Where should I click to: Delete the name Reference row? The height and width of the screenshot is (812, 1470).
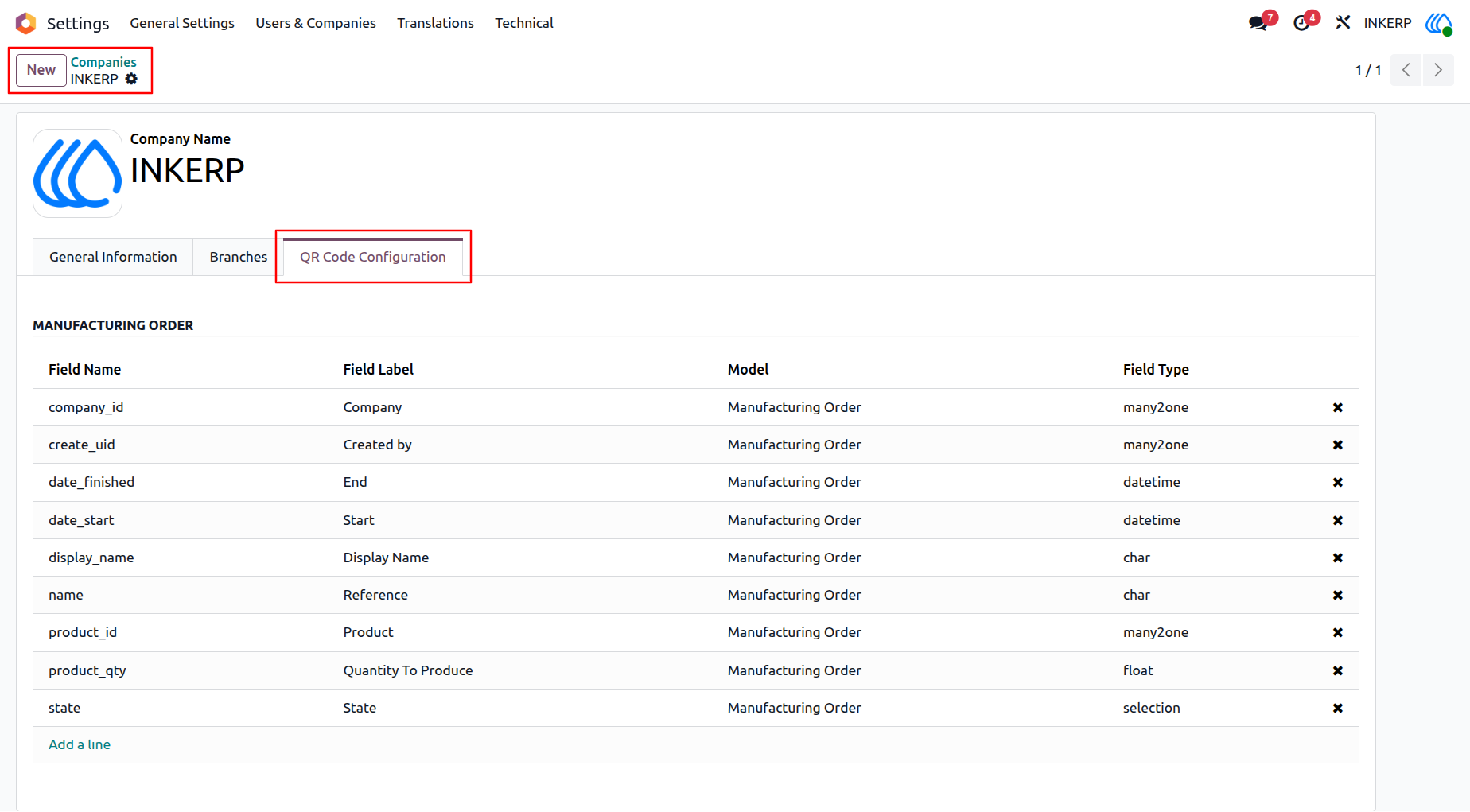[1338, 595]
